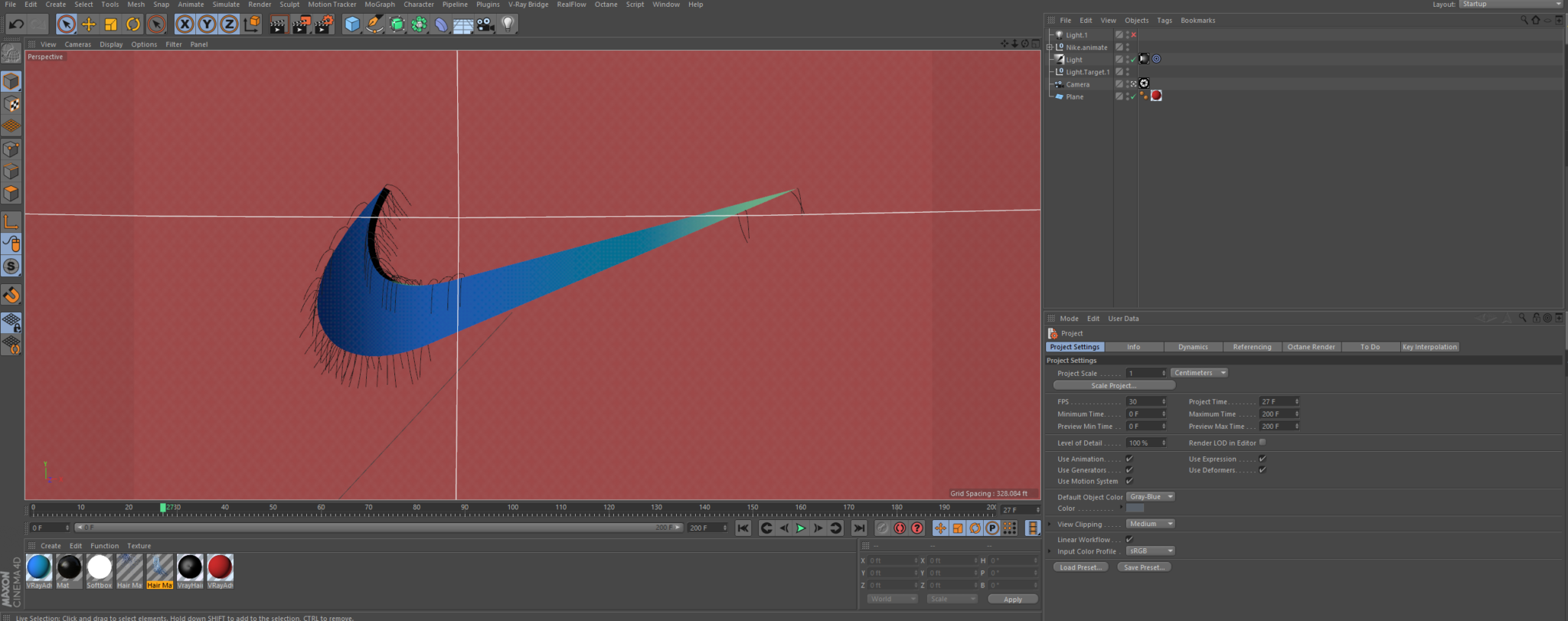1568x621 pixels.
Task: Switch to the Dynamics tab
Action: [1193, 347]
